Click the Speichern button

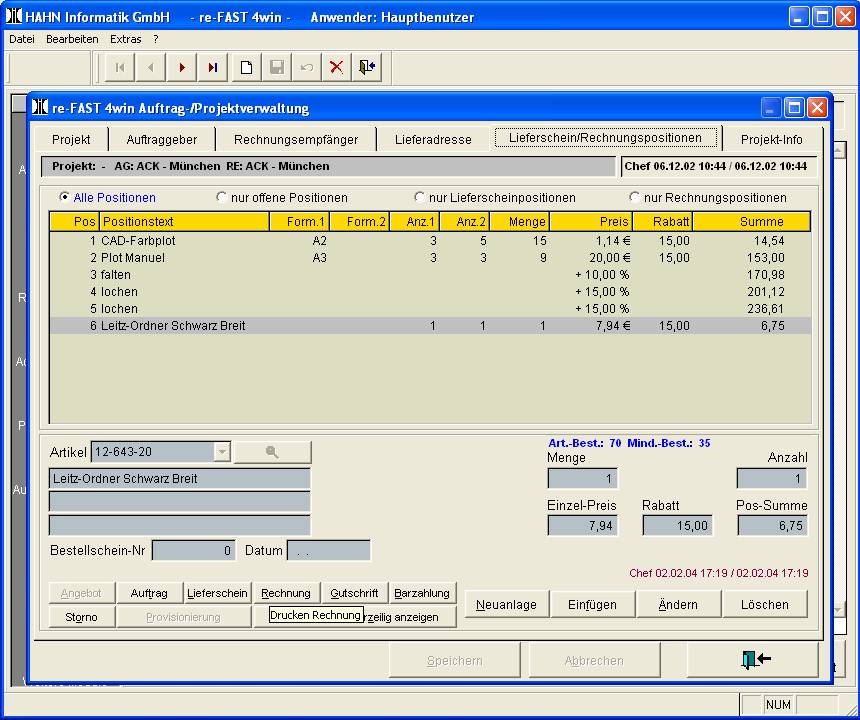click(x=455, y=660)
